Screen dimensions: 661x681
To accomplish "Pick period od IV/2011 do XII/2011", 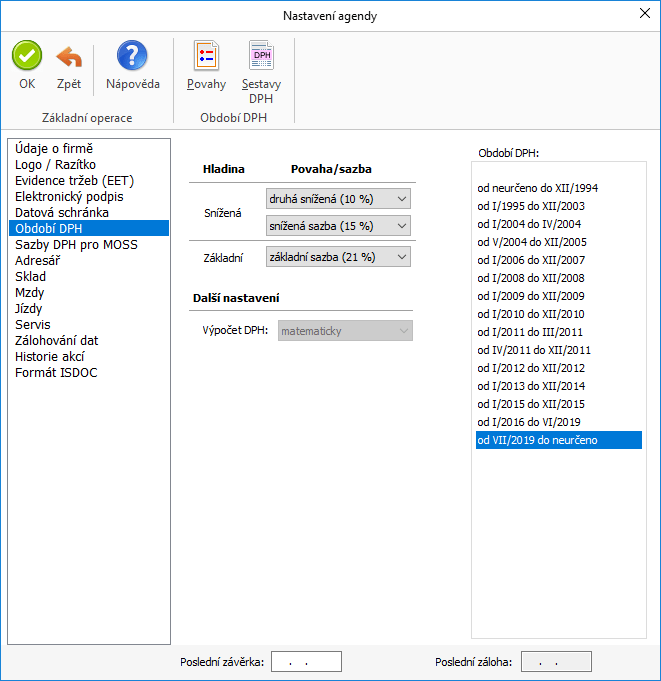I will [534, 350].
